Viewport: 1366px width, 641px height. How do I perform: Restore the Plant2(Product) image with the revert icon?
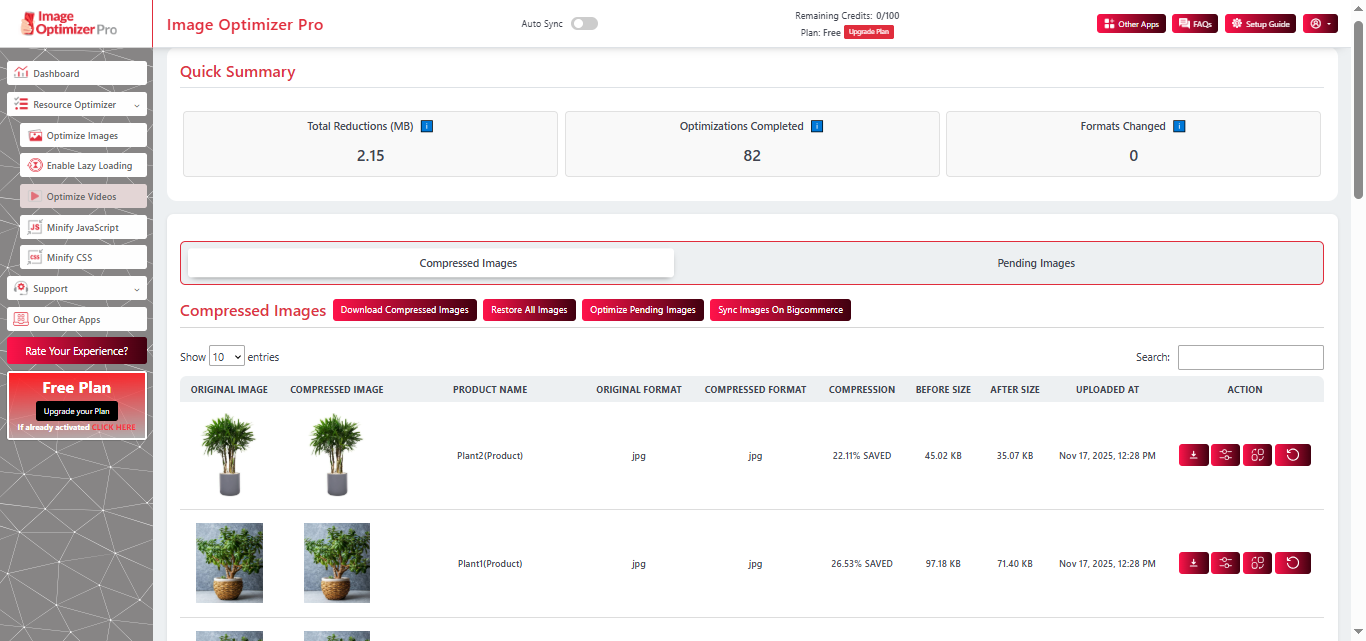click(x=1293, y=455)
